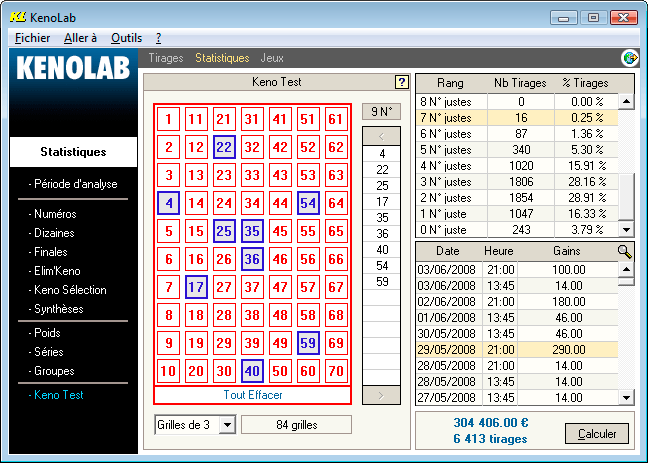Select number 1 in the Keno grid

tap(168, 120)
